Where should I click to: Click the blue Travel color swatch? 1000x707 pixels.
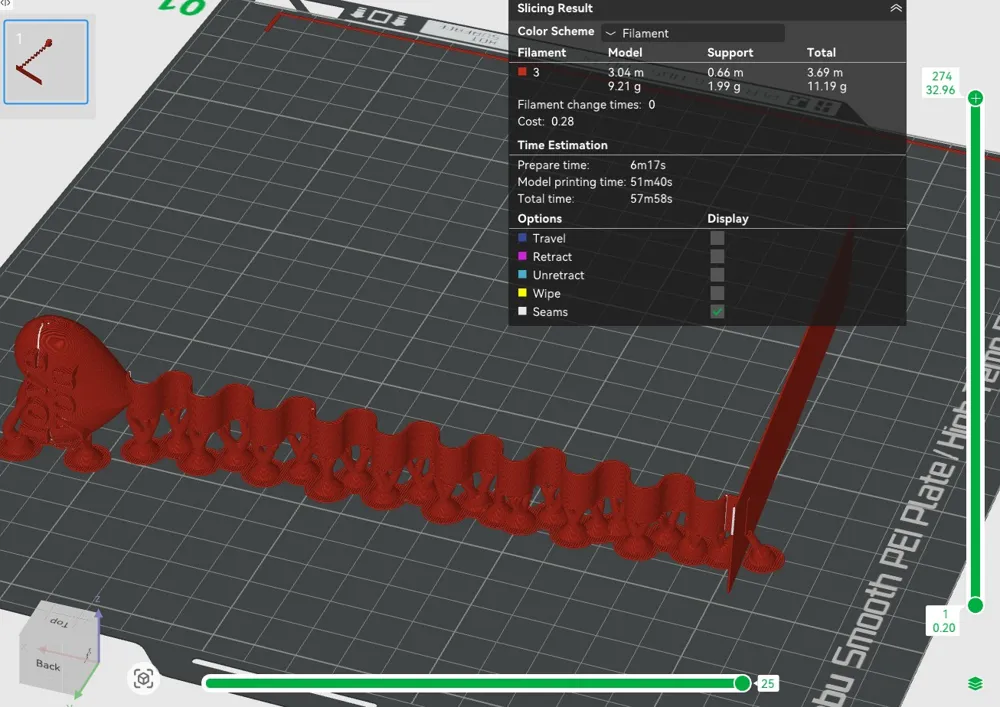522,238
